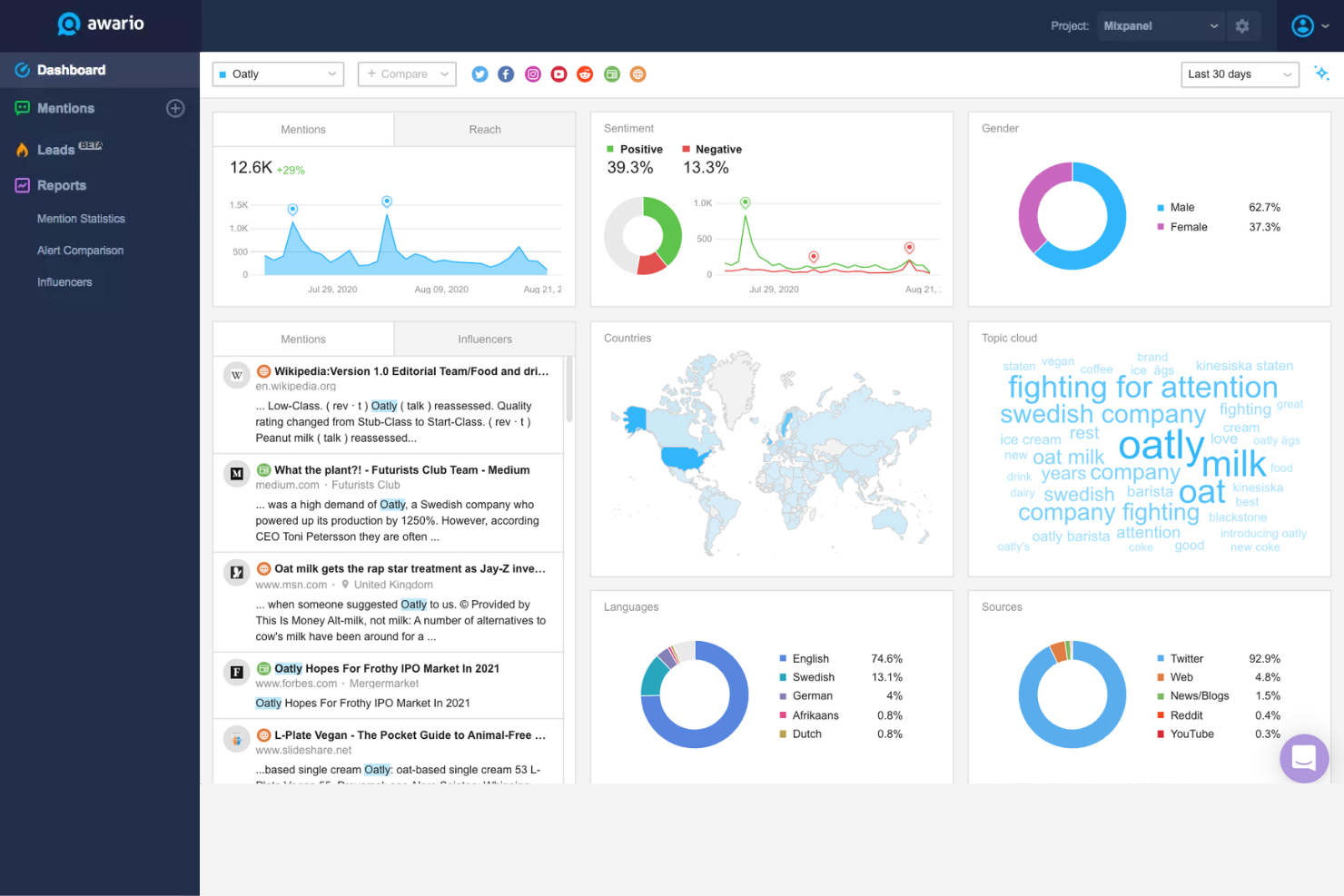Open the Mixpanel project dropdown

1161,25
